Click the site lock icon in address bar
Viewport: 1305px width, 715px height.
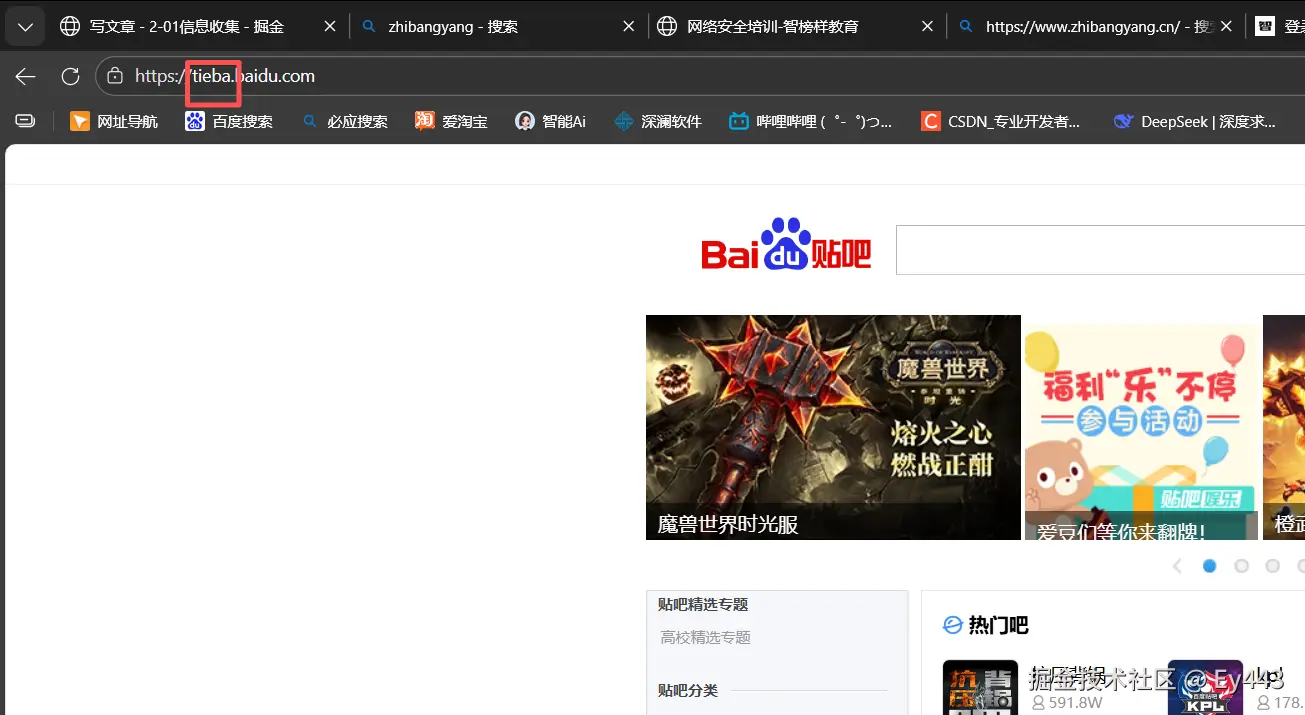pos(115,76)
